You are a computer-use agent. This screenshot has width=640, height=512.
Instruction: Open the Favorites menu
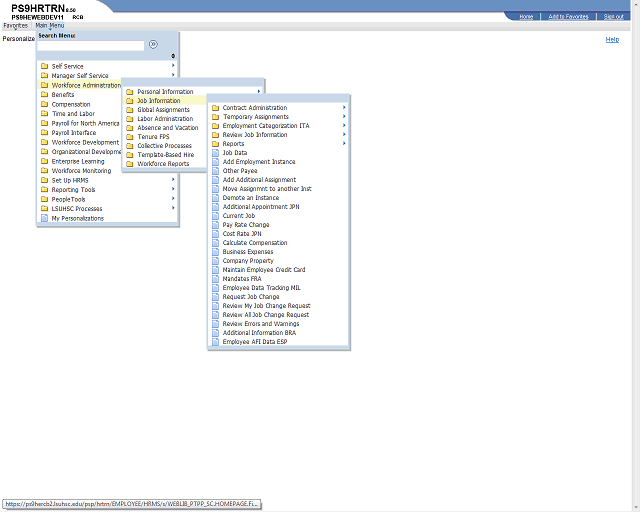16,25
